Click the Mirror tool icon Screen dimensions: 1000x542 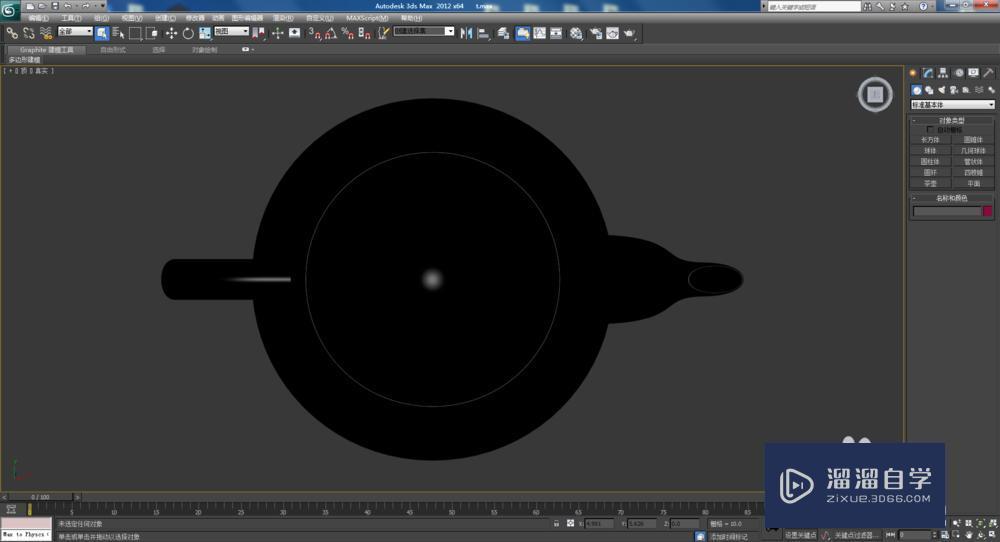click(467, 33)
